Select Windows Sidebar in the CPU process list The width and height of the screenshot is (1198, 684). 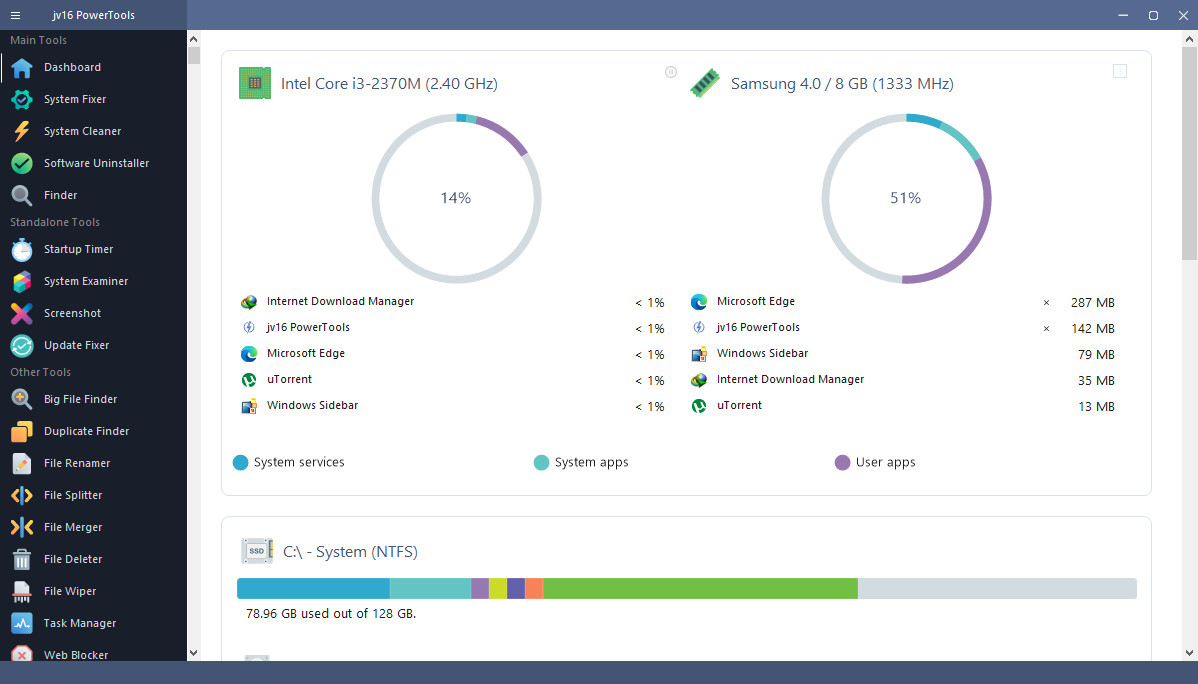312,405
